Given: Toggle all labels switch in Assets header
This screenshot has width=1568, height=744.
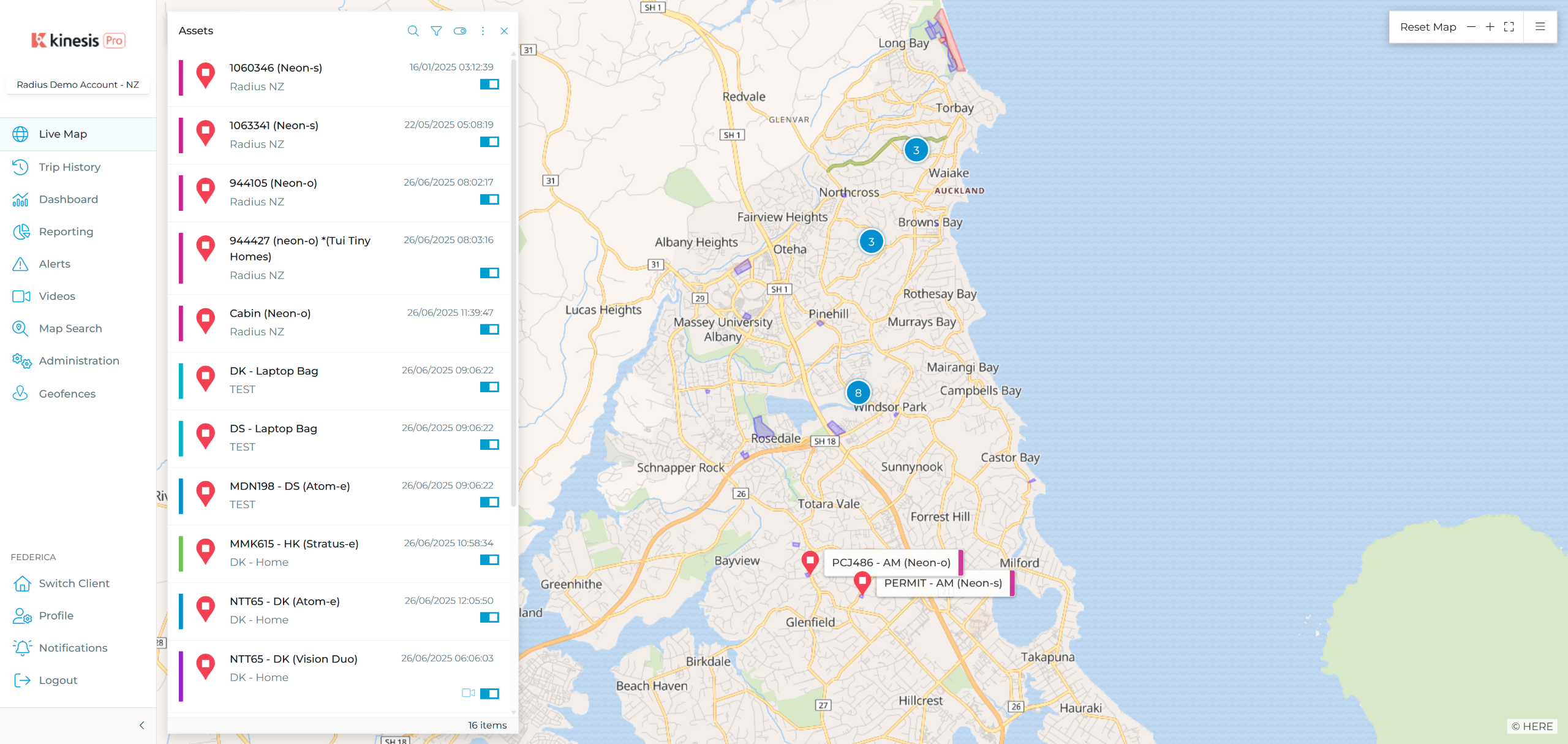Looking at the screenshot, I should [x=459, y=31].
